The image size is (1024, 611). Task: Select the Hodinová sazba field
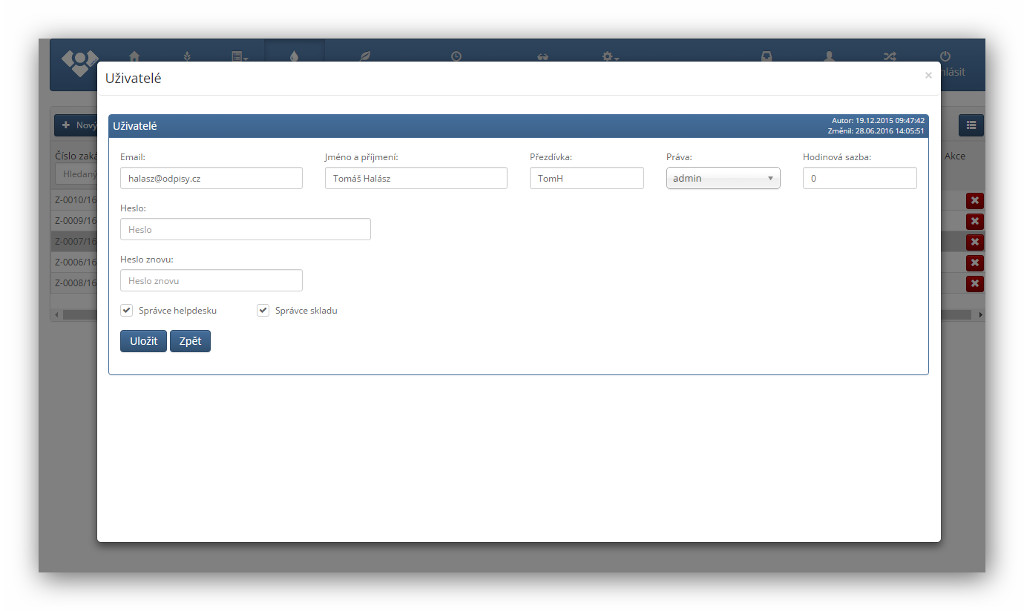click(859, 178)
